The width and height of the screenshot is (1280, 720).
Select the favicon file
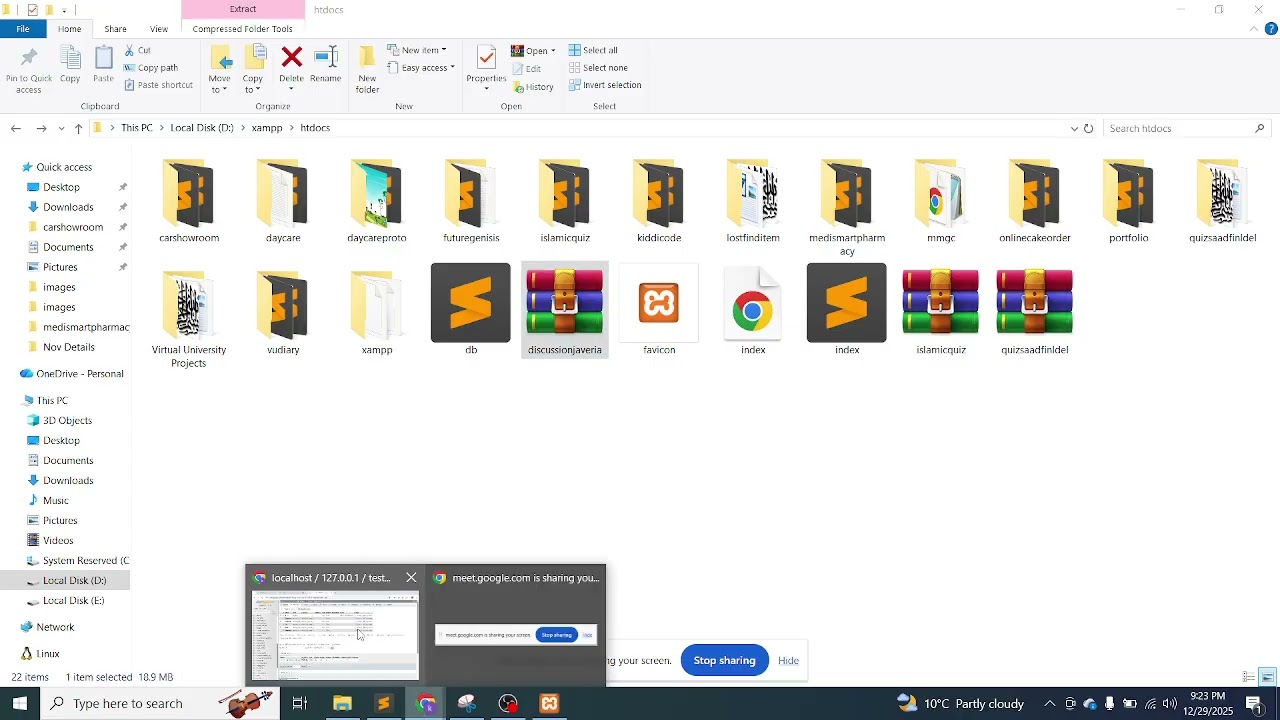[659, 311]
